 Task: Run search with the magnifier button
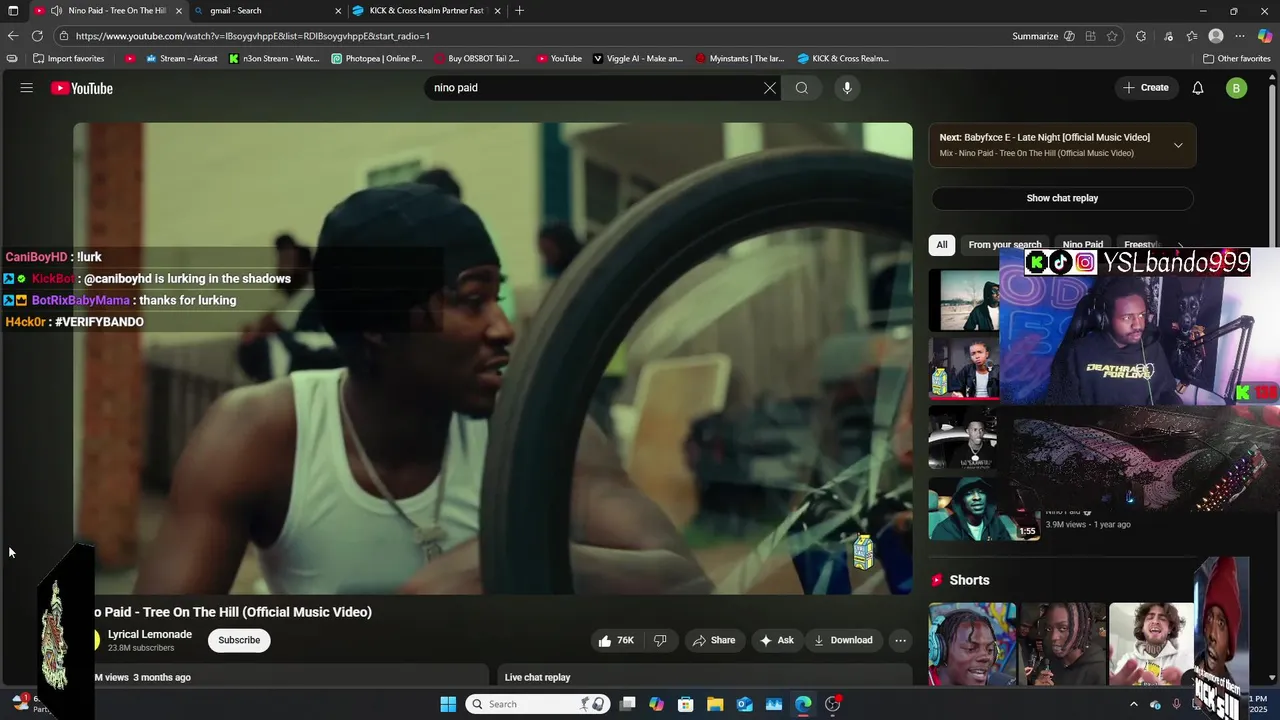801,88
